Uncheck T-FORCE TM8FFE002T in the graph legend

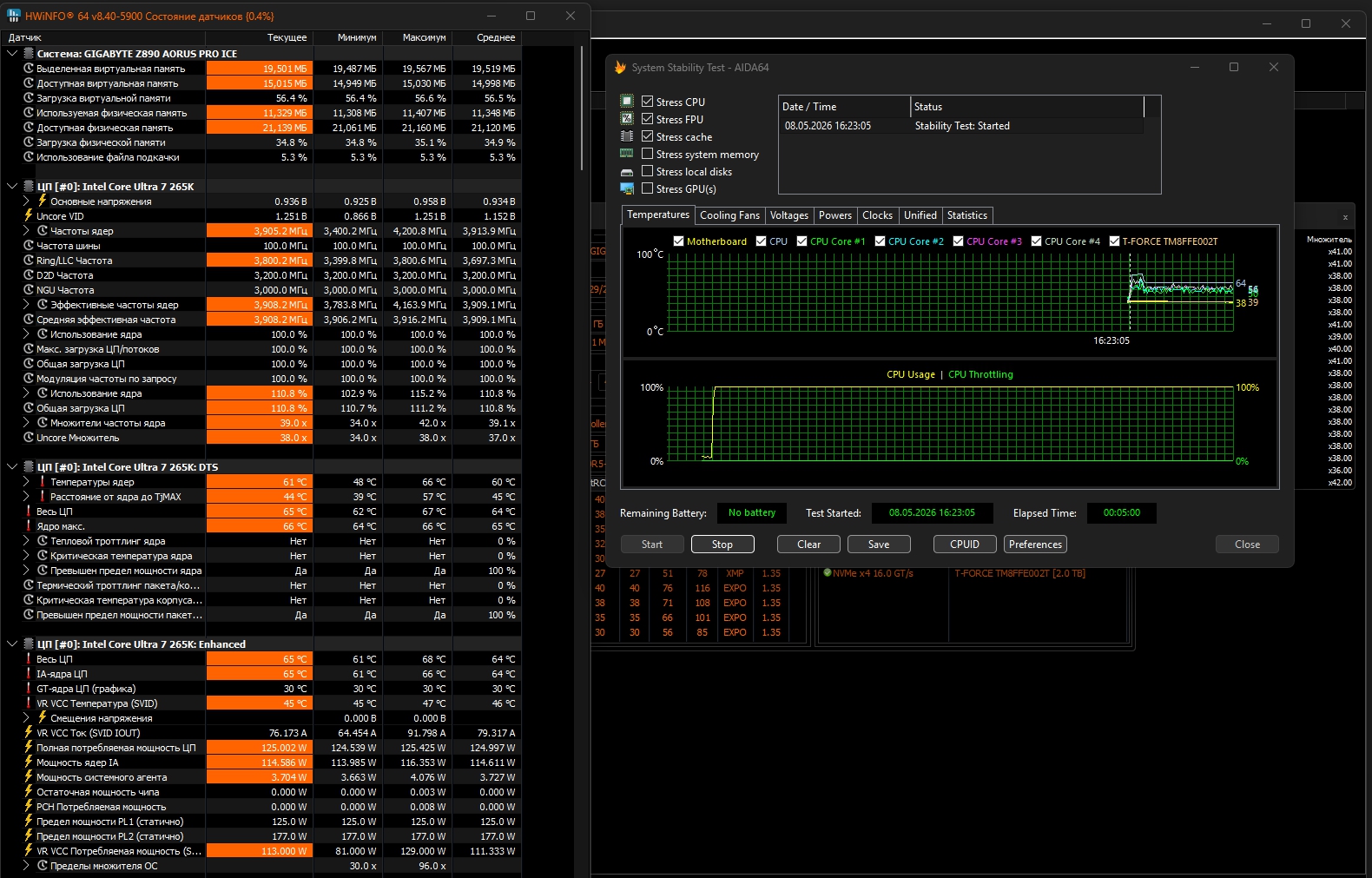click(x=1114, y=241)
